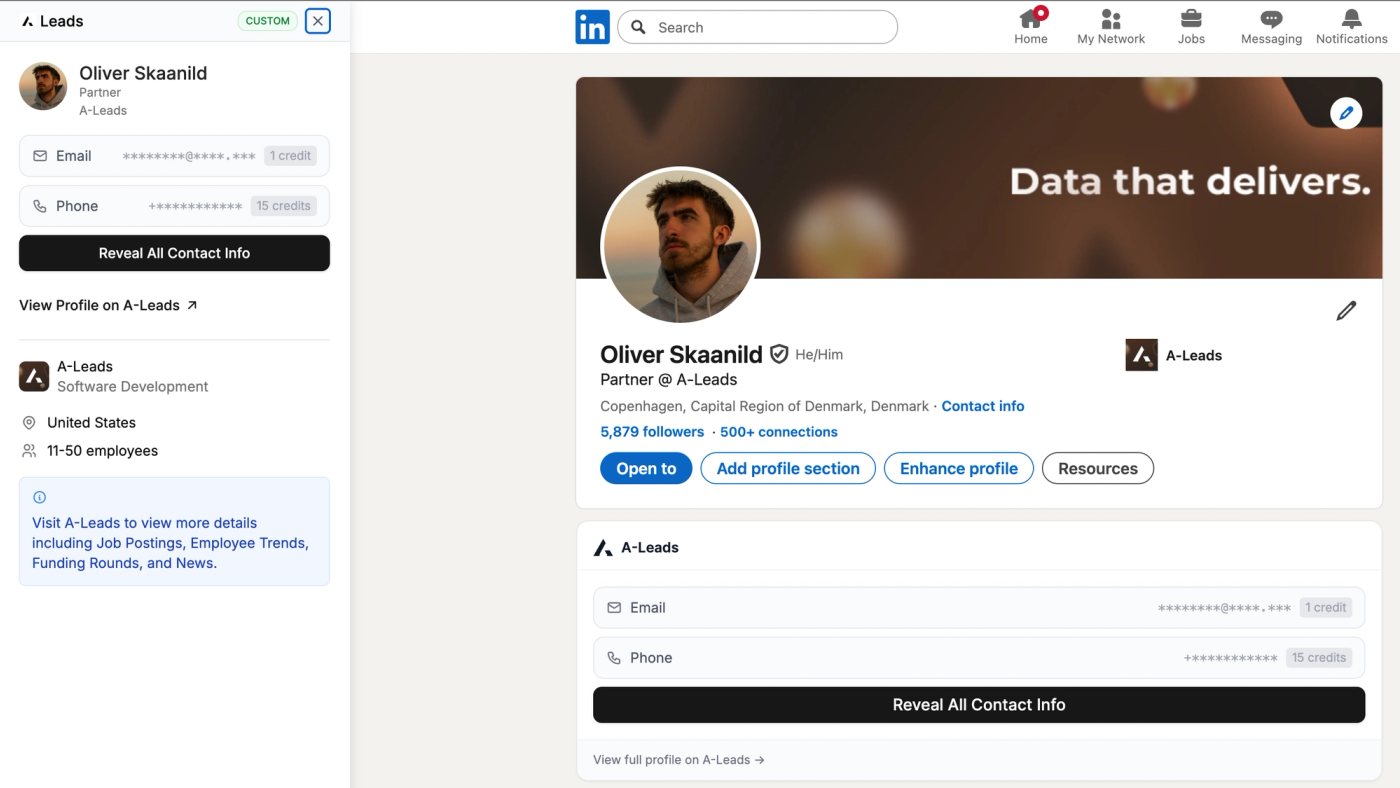Open the Contact info link
This screenshot has width=1400, height=788.
[x=983, y=406]
